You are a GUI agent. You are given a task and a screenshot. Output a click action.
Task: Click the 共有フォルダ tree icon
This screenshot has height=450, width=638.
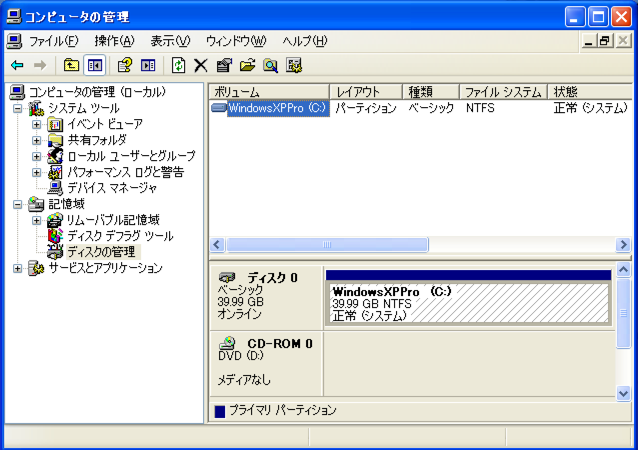click(x=55, y=140)
